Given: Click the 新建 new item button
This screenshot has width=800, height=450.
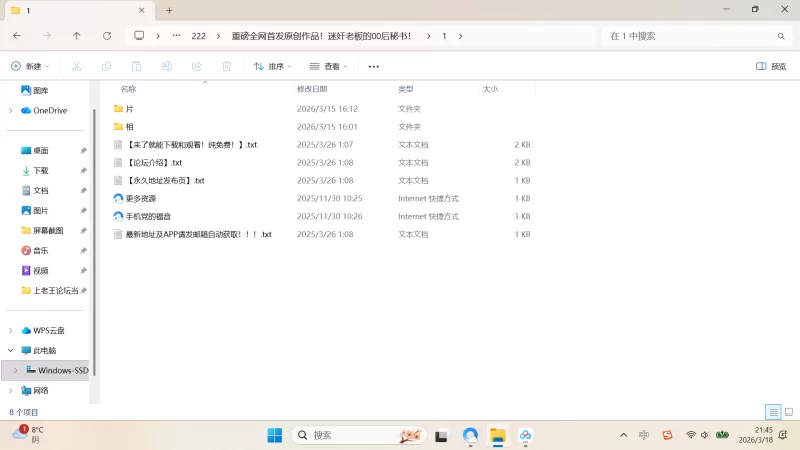Looking at the screenshot, I should pos(30,66).
